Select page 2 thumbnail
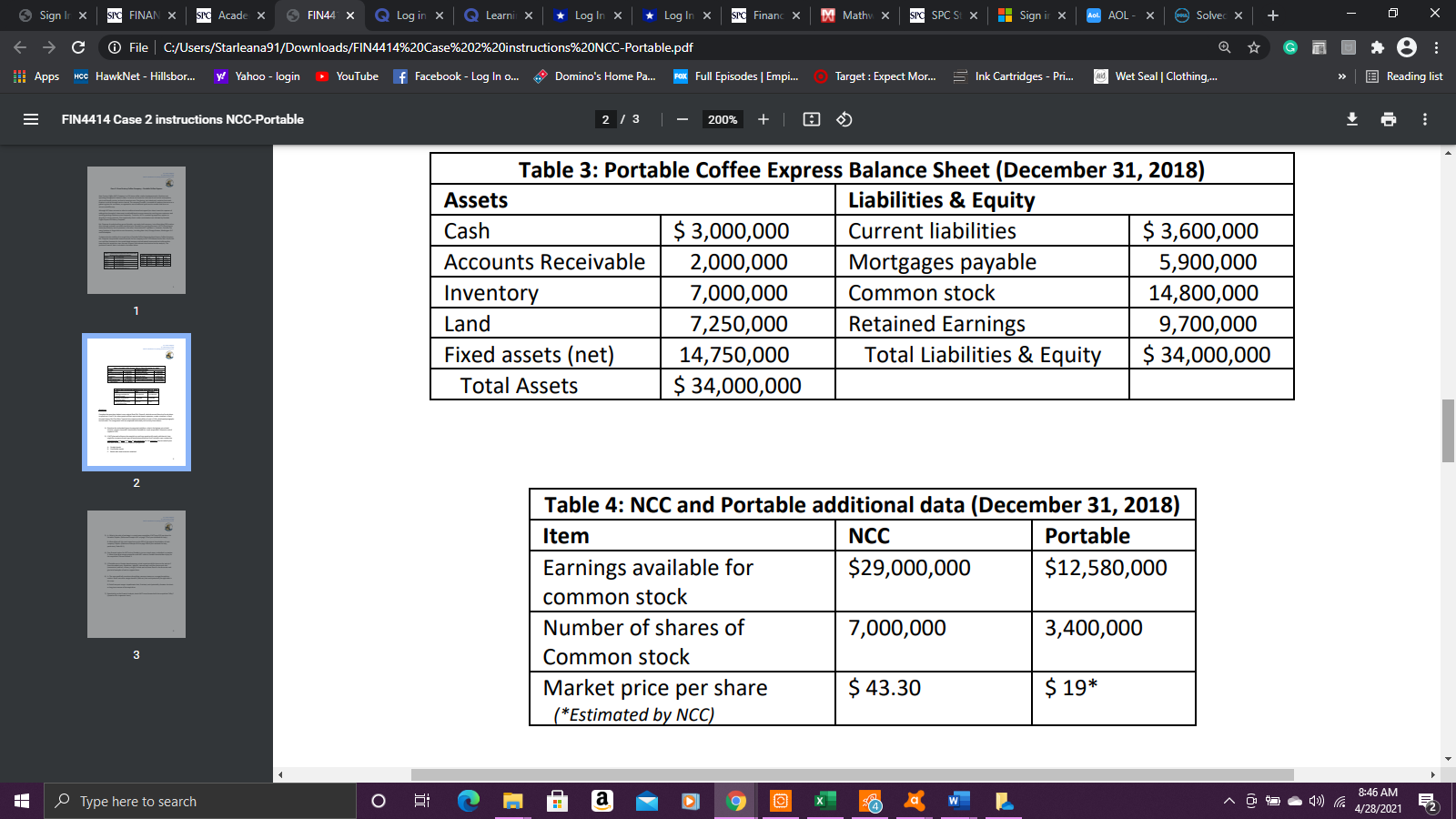 (136, 402)
